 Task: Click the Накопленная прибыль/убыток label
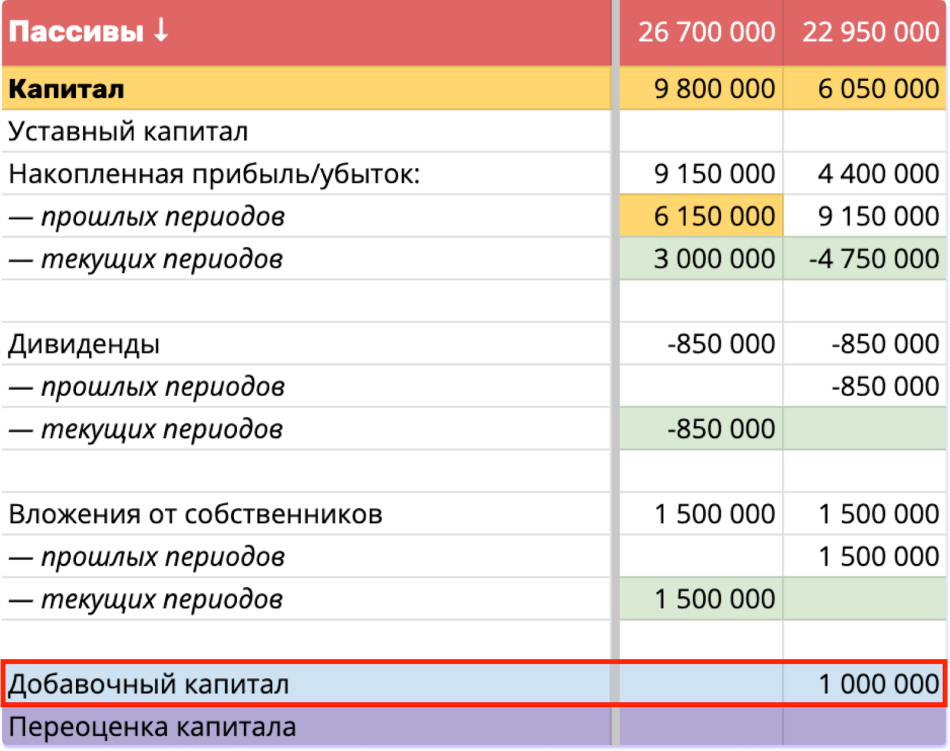pyautogui.click(x=215, y=174)
